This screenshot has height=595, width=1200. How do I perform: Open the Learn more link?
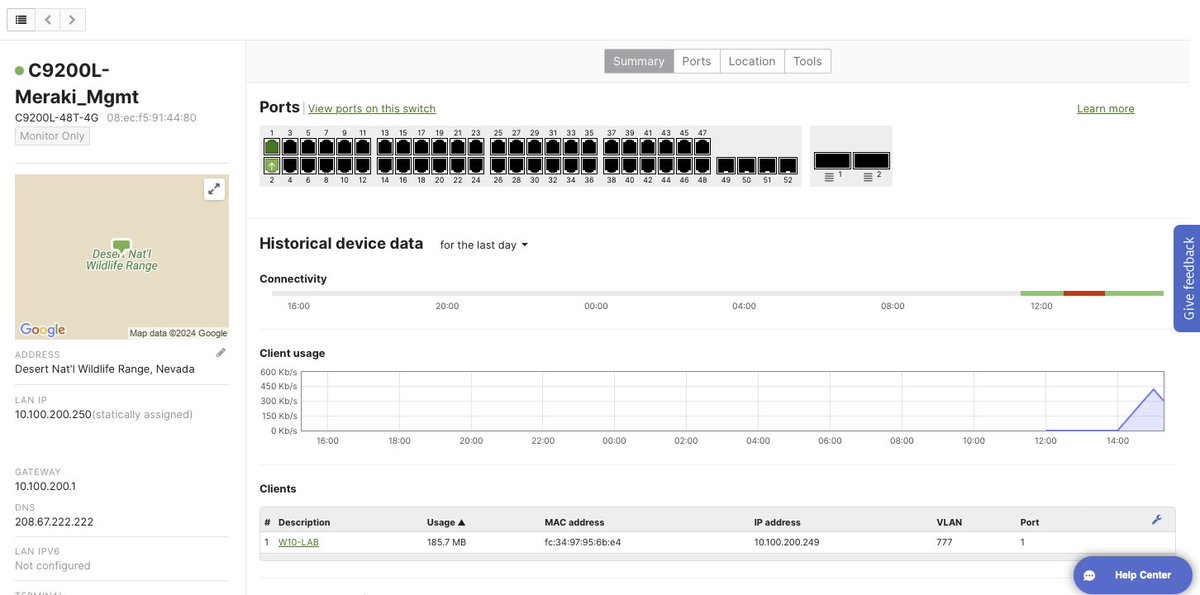click(1105, 109)
